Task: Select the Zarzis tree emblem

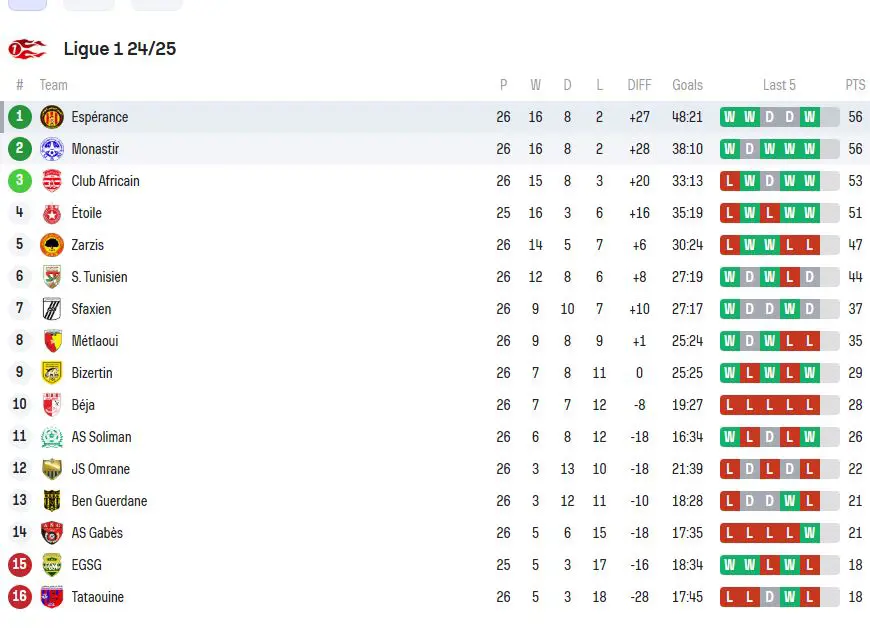Action: click(x=52, y=245)
